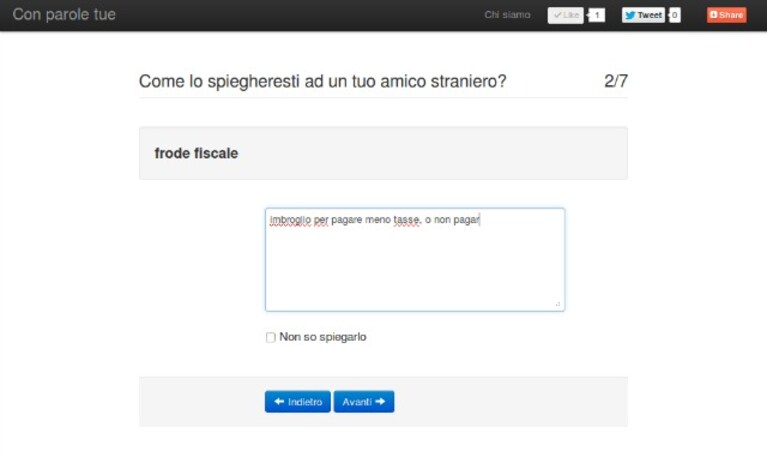Click the plus icon on Share button
This screenshot has width=767, height=457.
pos(714,15)
